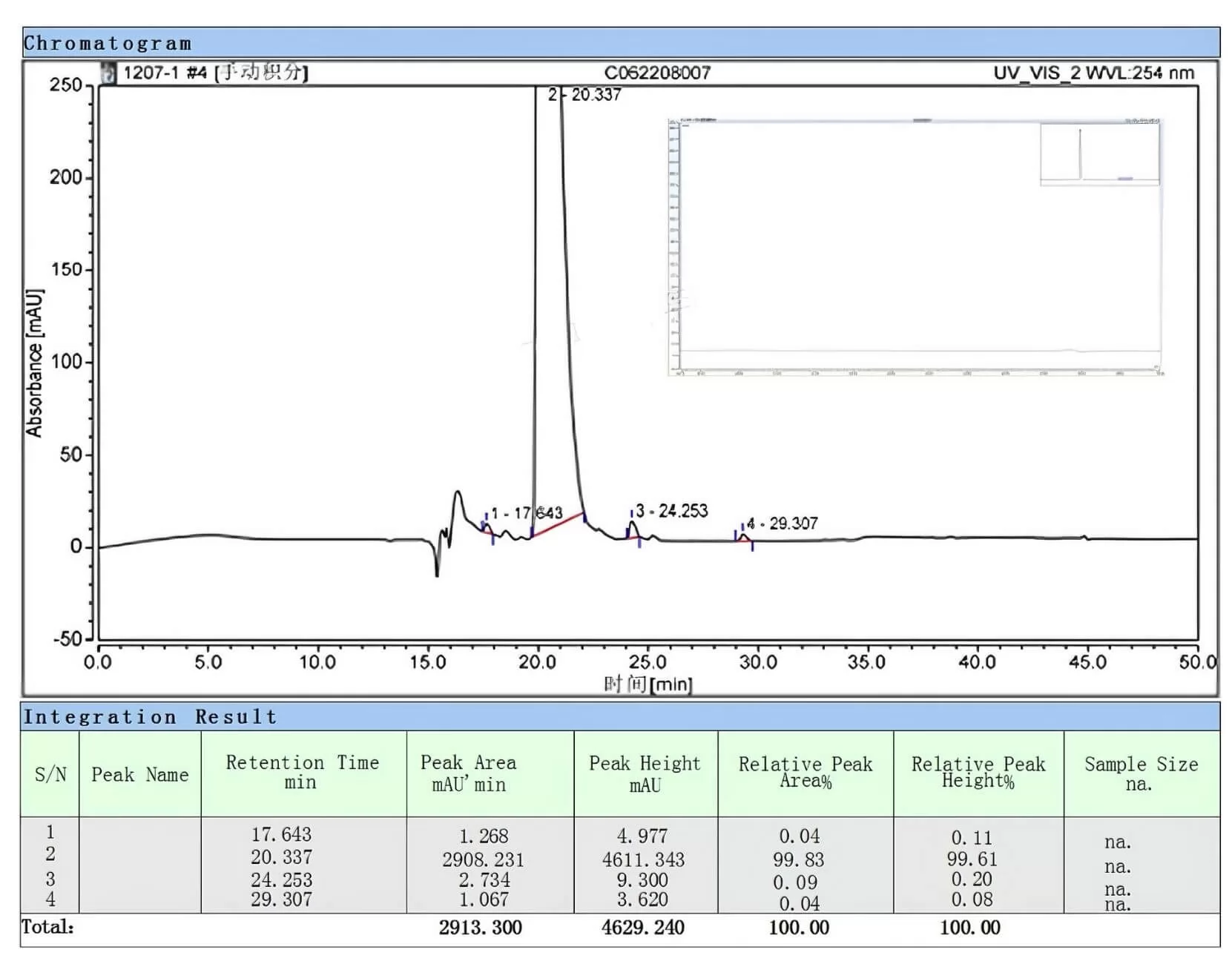1232x964 pixels.
Task: Select the peak marker "3 - 24.253"
Action: (671, 511)
